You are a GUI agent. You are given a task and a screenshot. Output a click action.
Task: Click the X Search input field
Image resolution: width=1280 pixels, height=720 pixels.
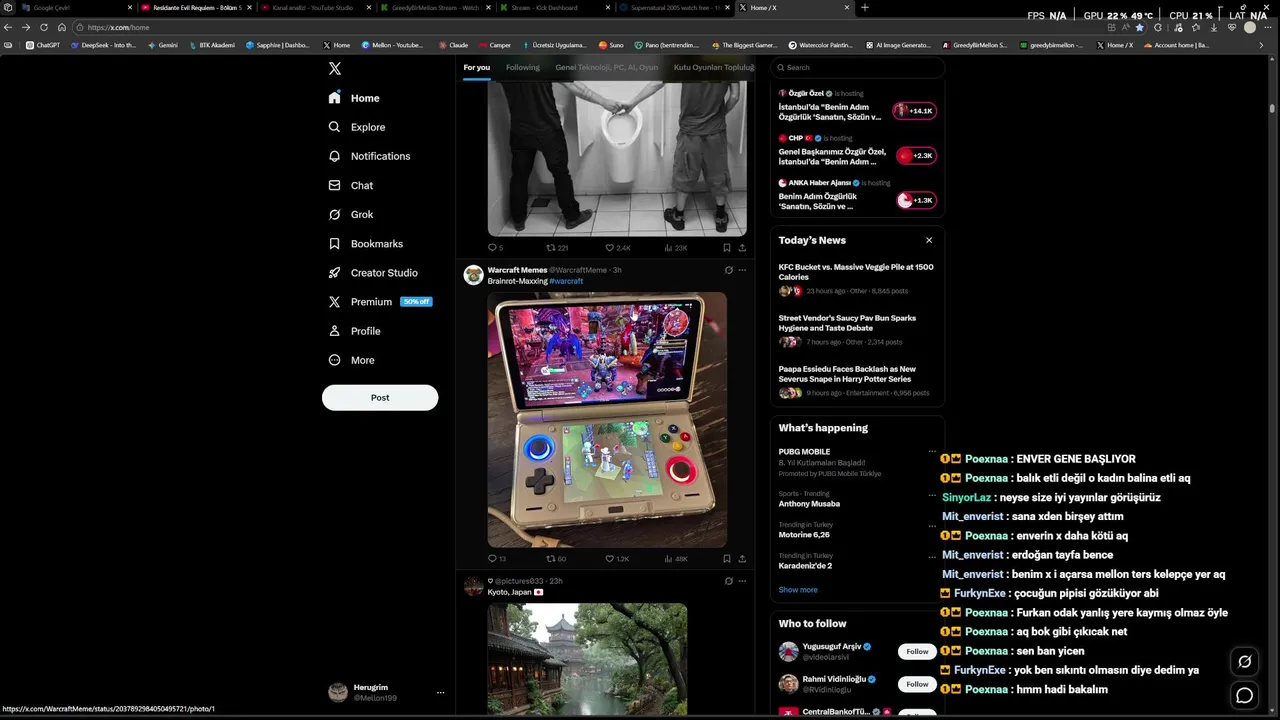[858, 67]
